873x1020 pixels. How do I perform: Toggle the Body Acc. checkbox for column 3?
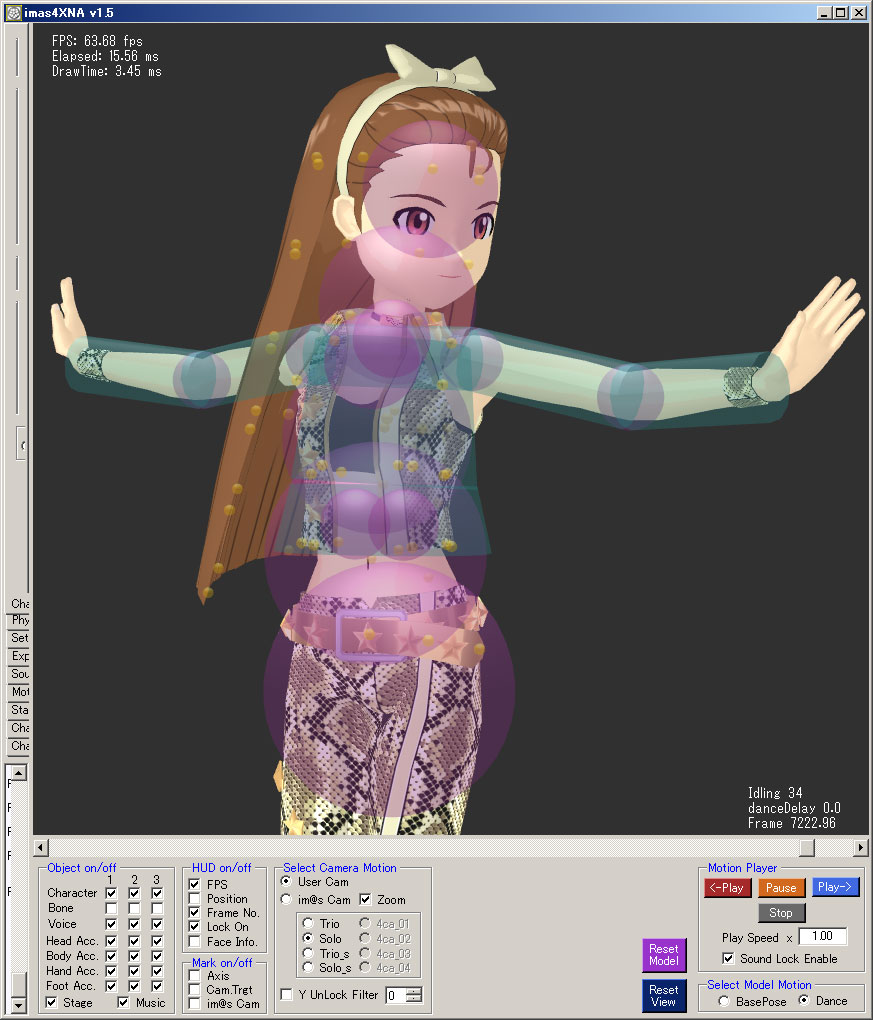[157, 956]
